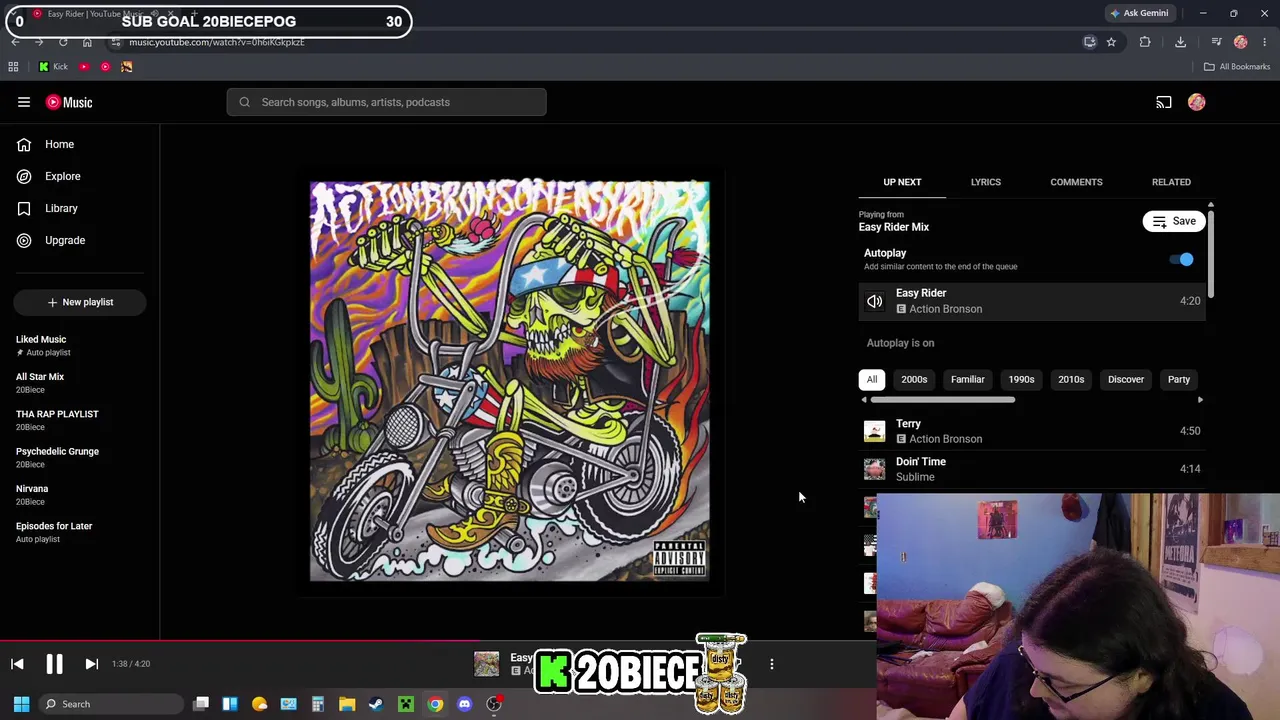
Task: Filter queue by 1990s
Action: pos(1021,379)
